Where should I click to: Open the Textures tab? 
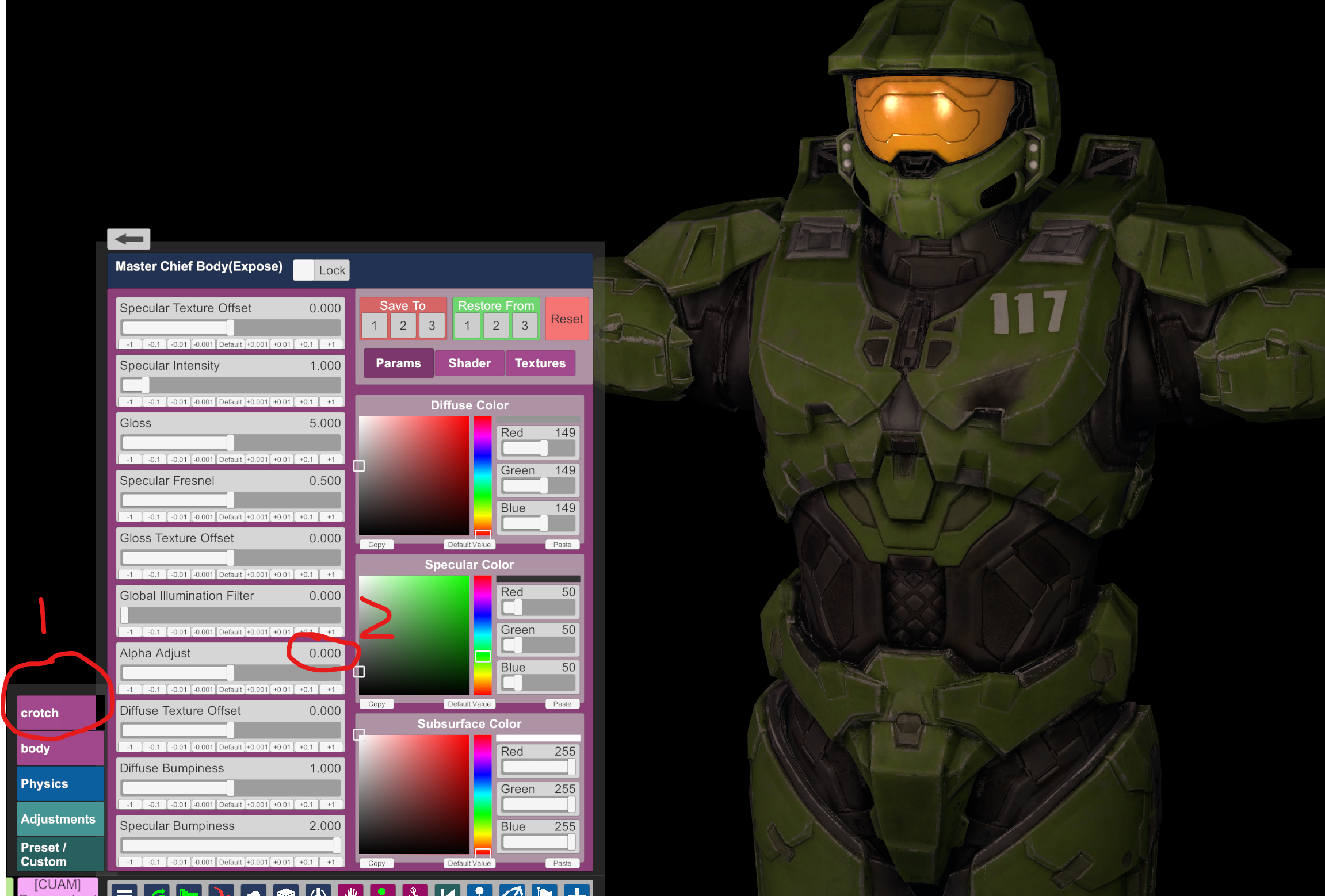(x=540, y=363)
